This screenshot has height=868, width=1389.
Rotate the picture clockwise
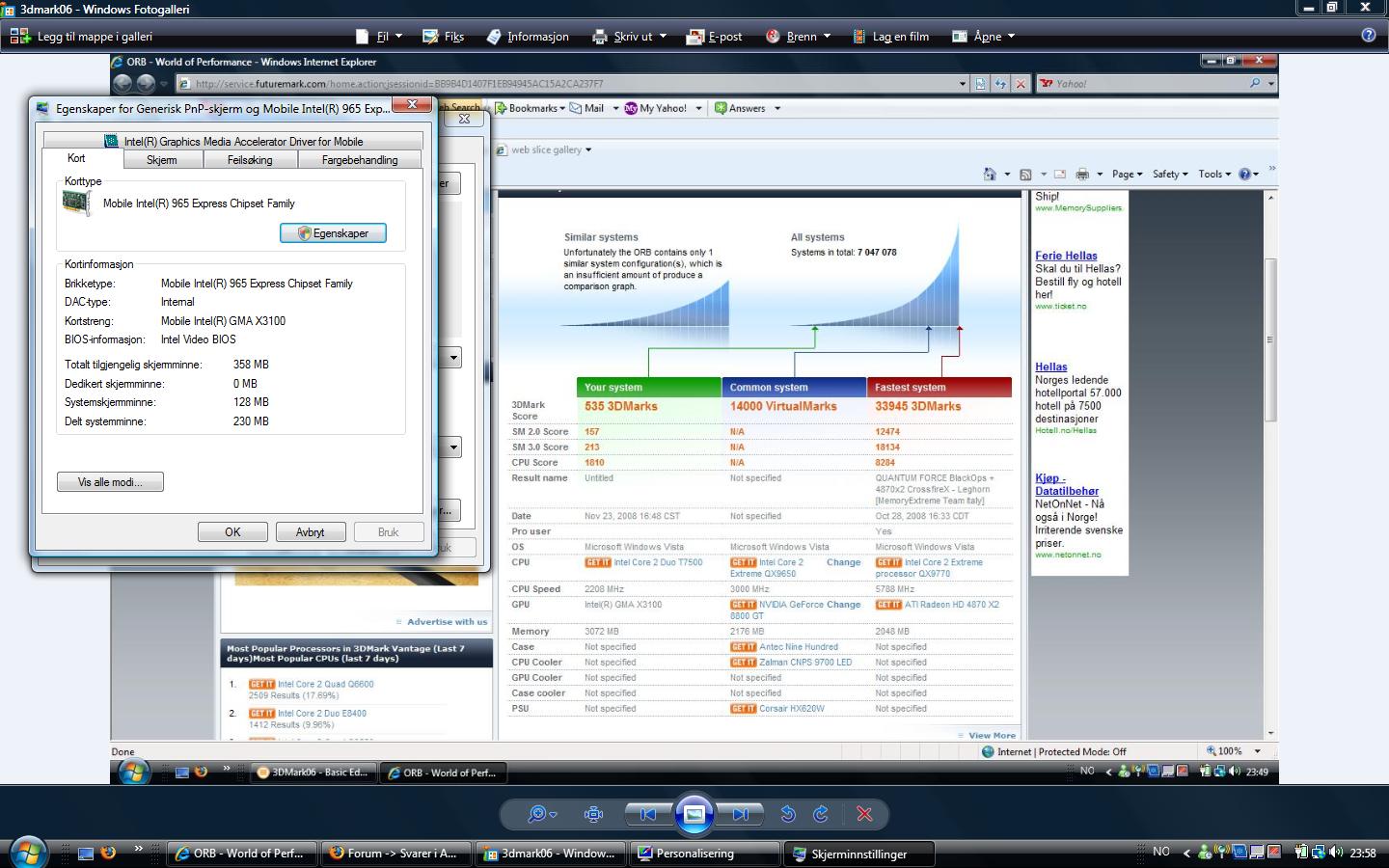821,814
